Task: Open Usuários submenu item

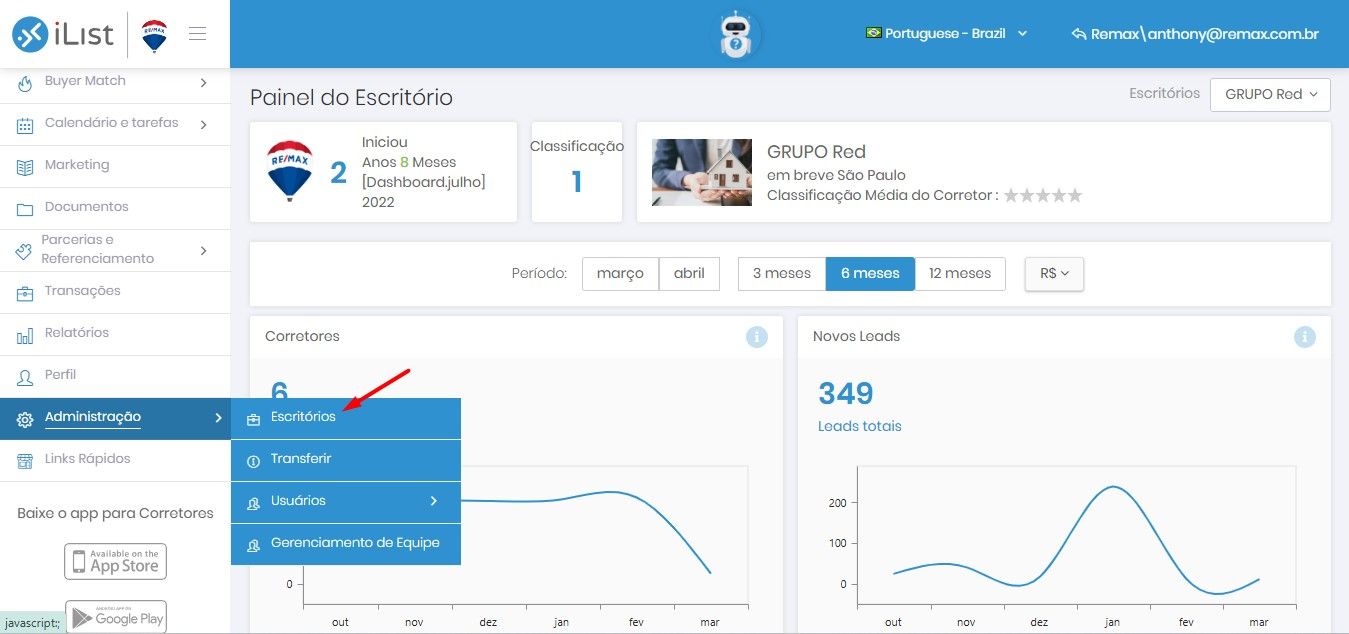Action: [346, 502]
